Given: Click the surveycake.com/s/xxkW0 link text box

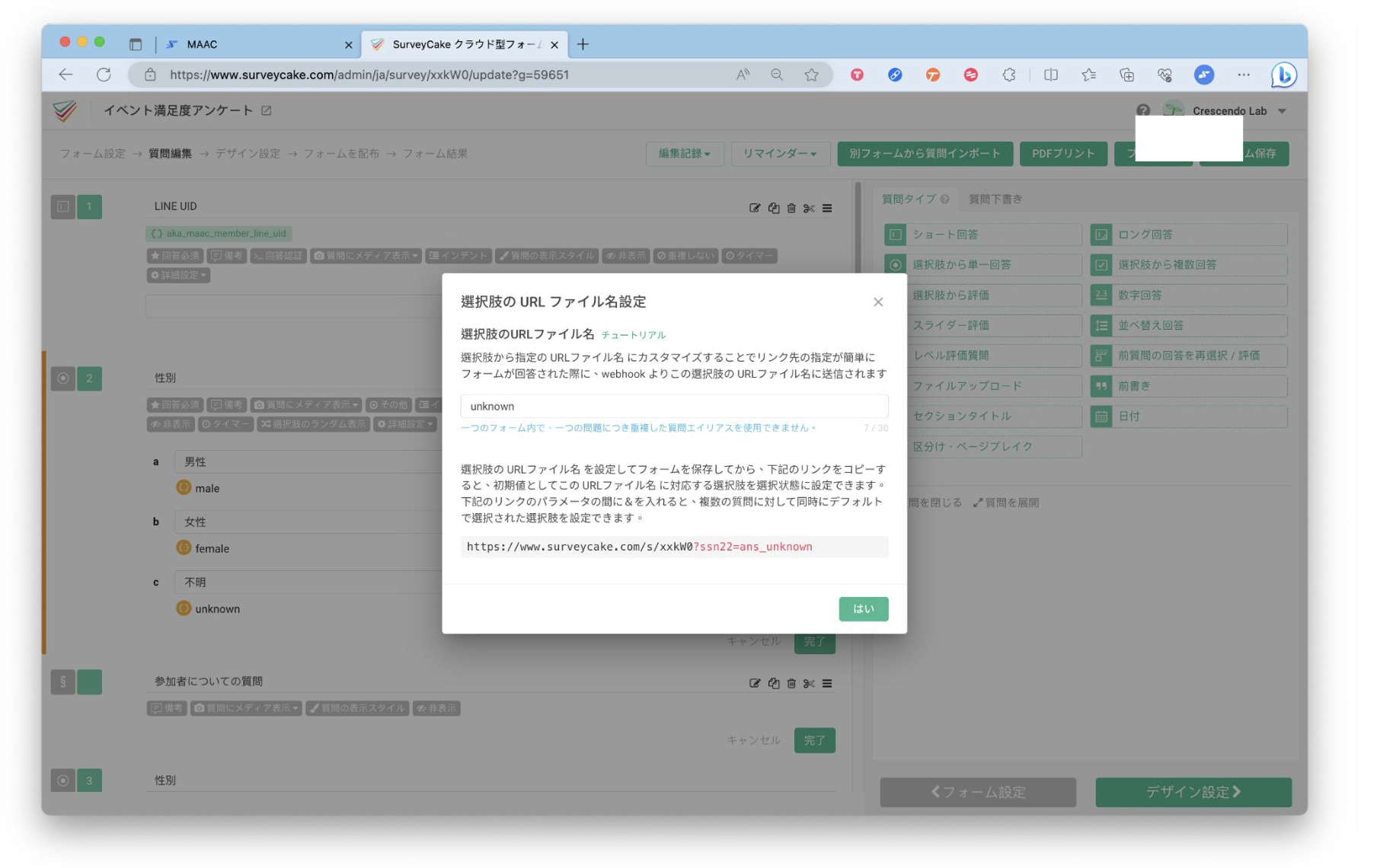Looking at the screenshot, I should tap(674, 547).
